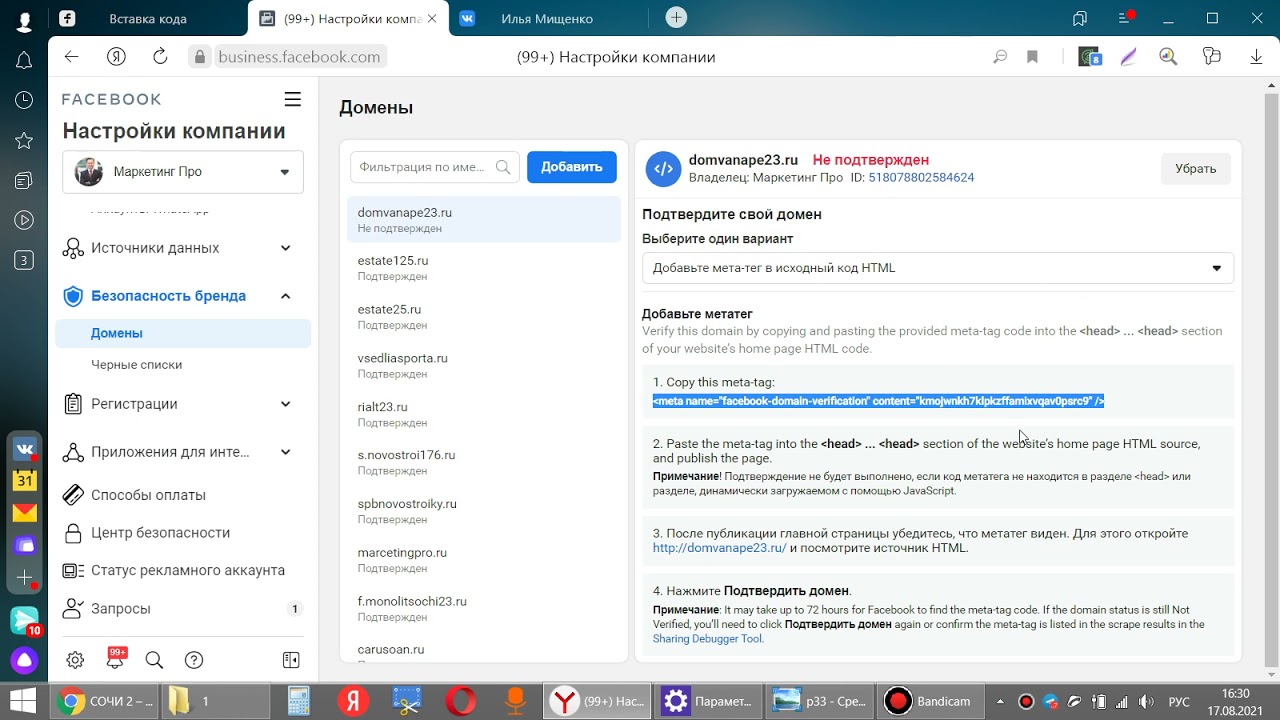1280x720 pixels.
Task: Collapse the sidebar panel icon
Action: tap(291, 660)
